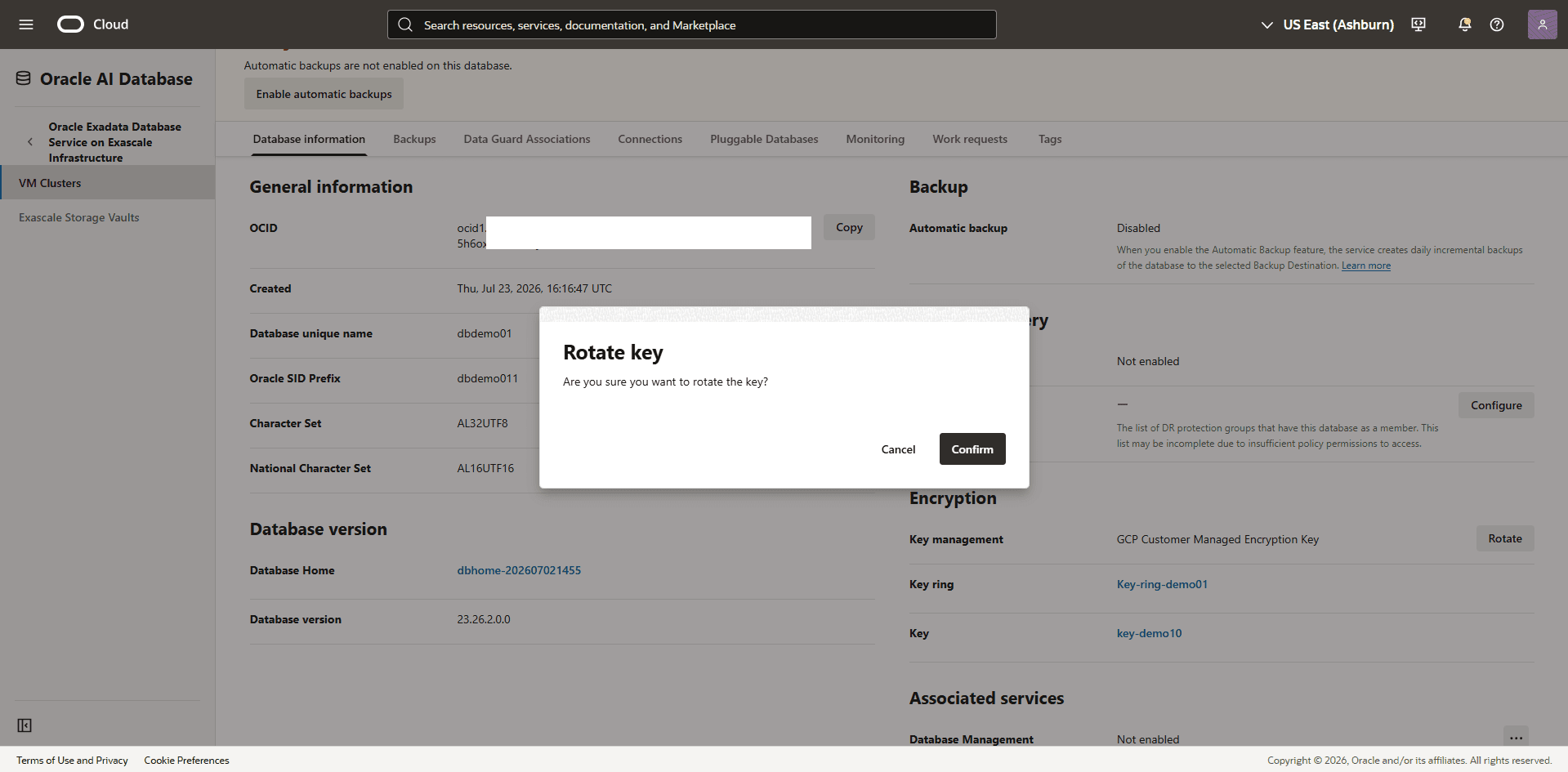The image size is (1568, 772).
Task: Open the help question mark icon
Action: tap(1497, 25)
